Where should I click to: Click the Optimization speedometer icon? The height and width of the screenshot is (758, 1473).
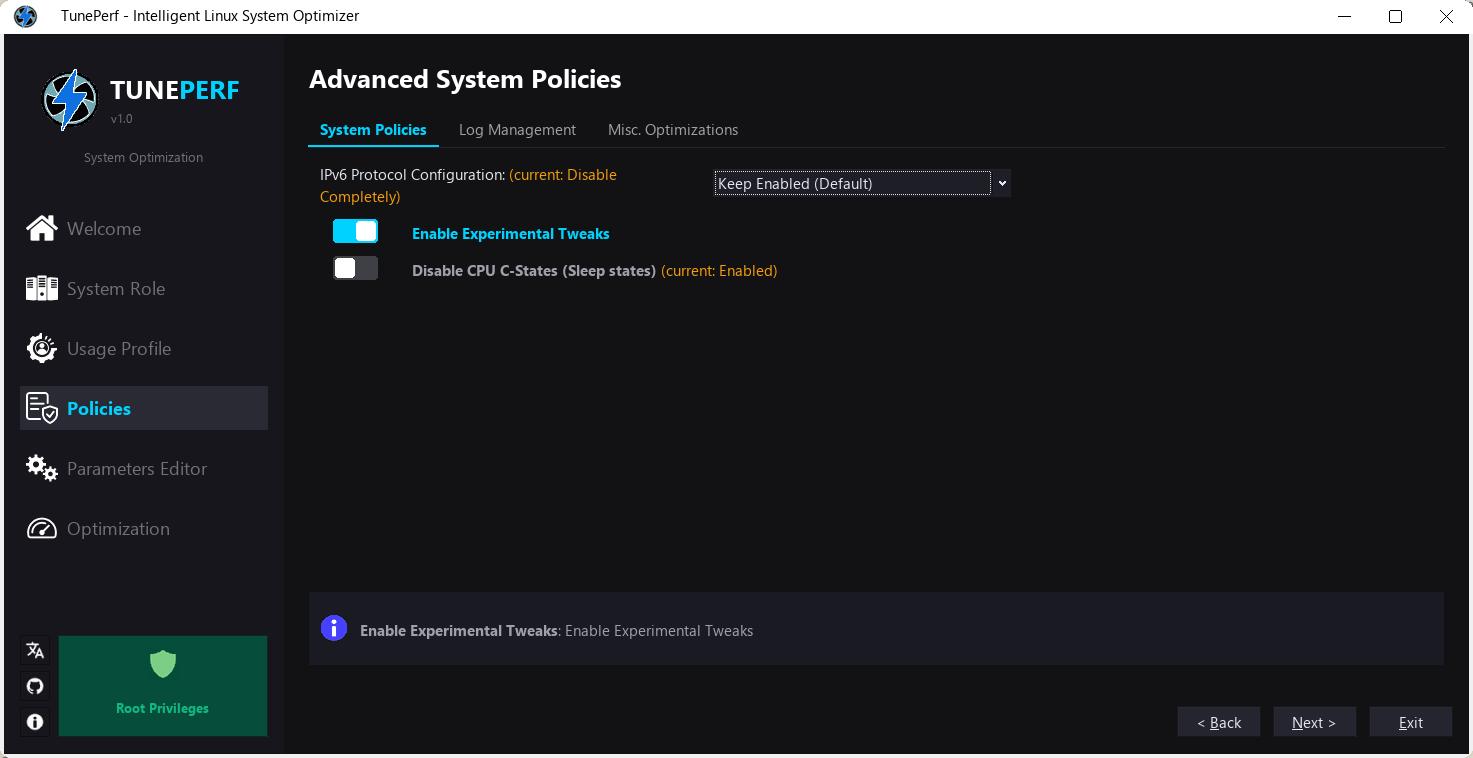pyautogui.click(x=42, y=528)
